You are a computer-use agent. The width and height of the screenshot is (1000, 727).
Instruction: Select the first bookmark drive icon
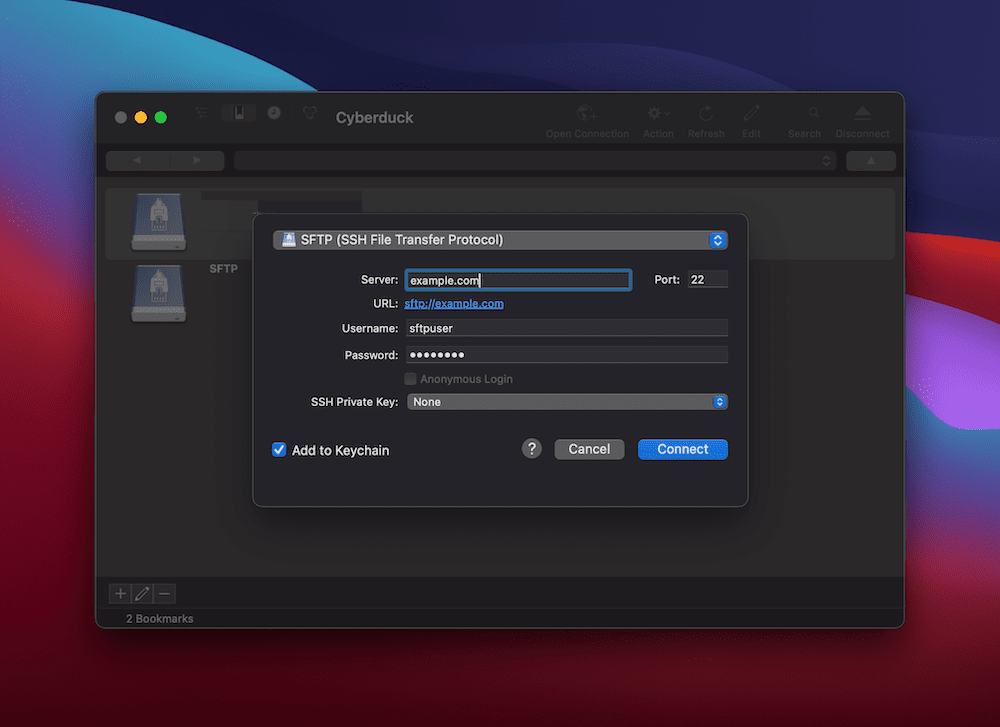pos(158,222)
